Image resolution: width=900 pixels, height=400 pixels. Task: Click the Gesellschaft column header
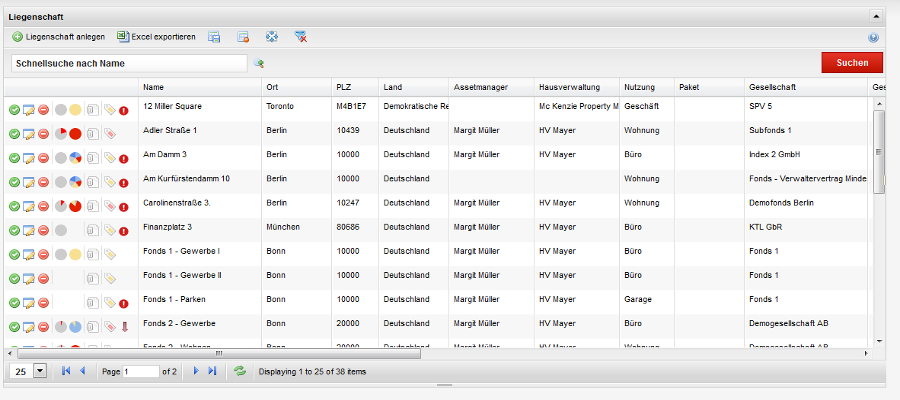pos(805,87)
